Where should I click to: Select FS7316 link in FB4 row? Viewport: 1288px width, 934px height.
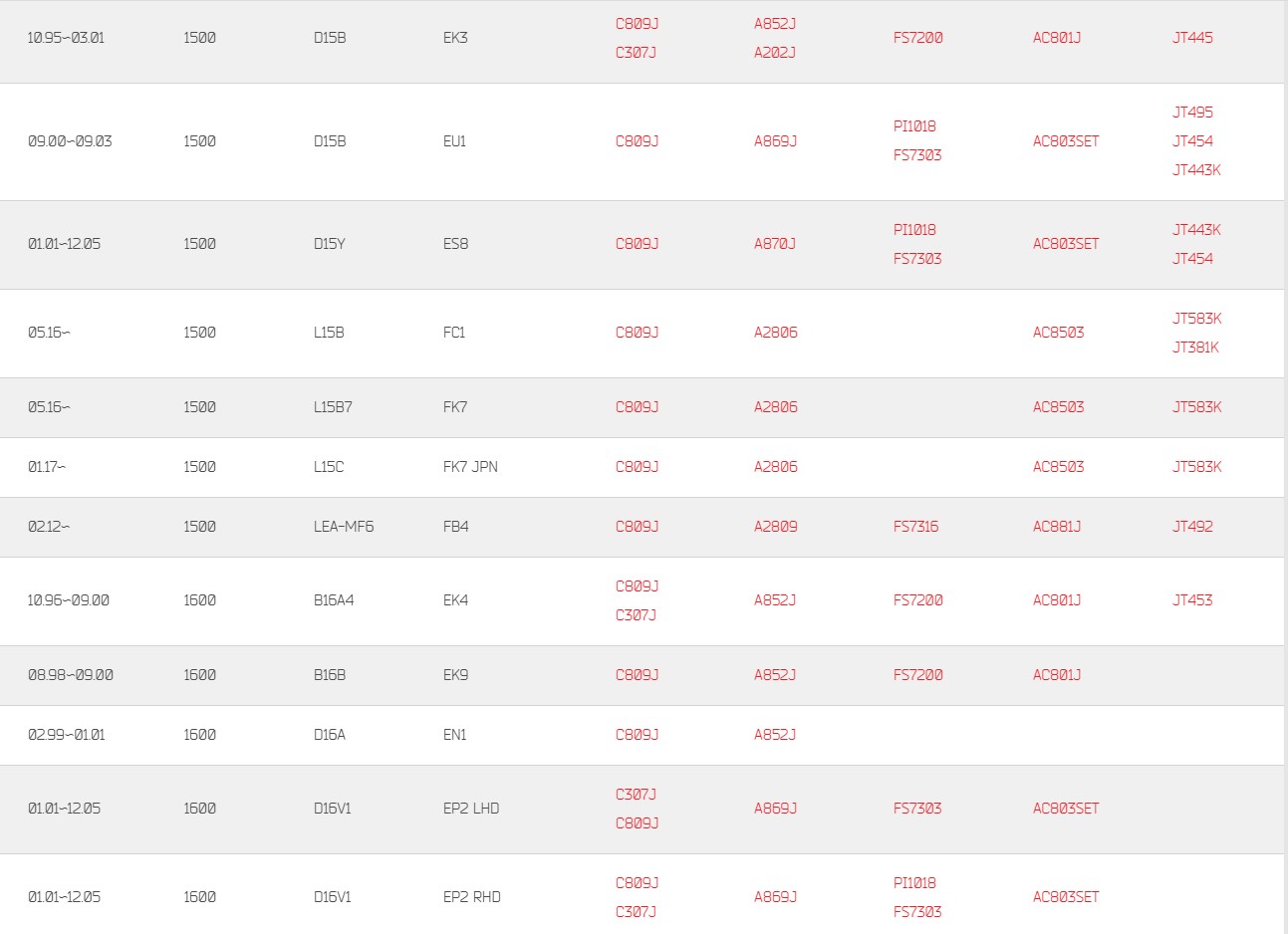915,527
